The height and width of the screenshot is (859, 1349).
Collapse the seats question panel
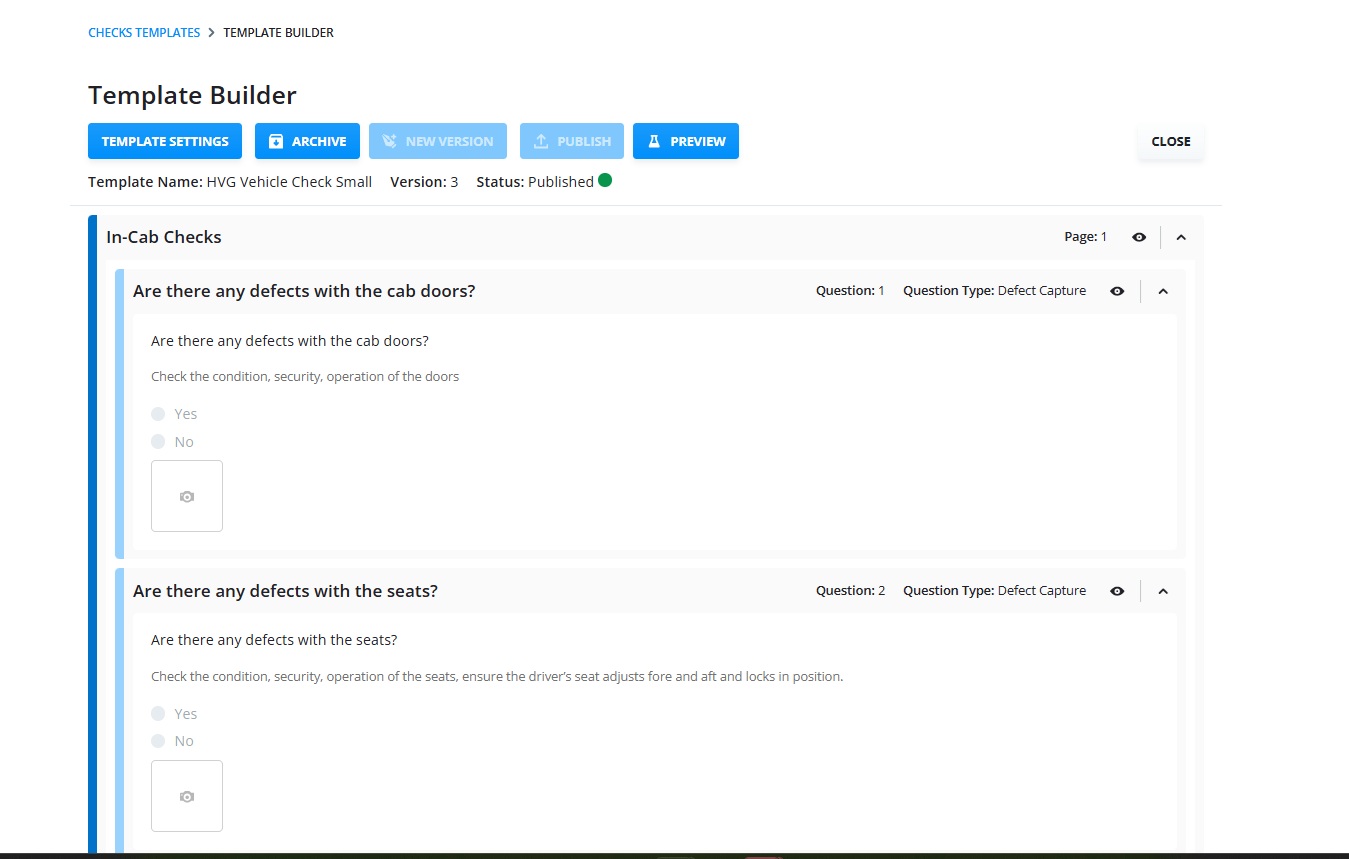[1163, 591]
